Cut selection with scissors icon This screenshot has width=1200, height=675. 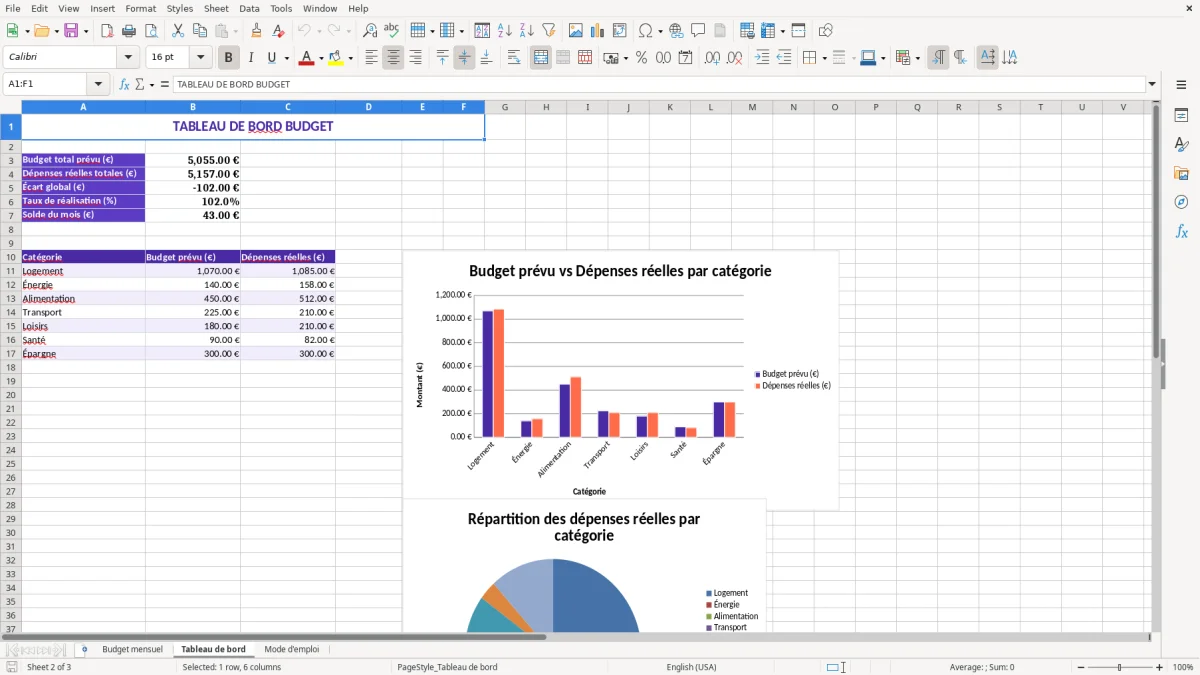(177, 31)
